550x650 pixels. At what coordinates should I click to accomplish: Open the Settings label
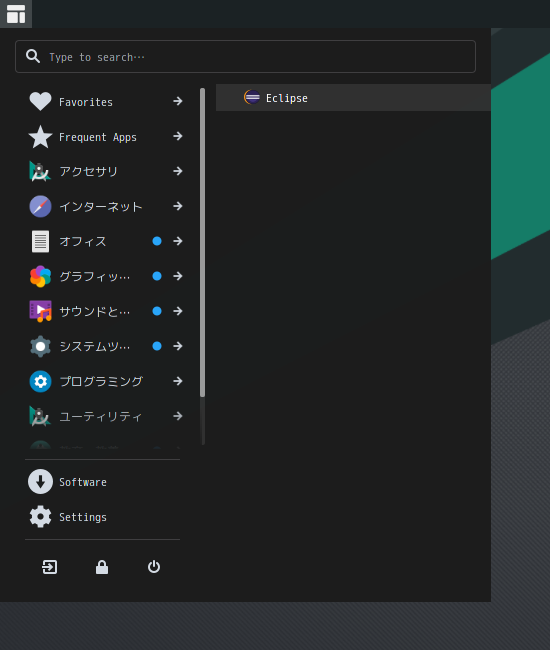83,517
